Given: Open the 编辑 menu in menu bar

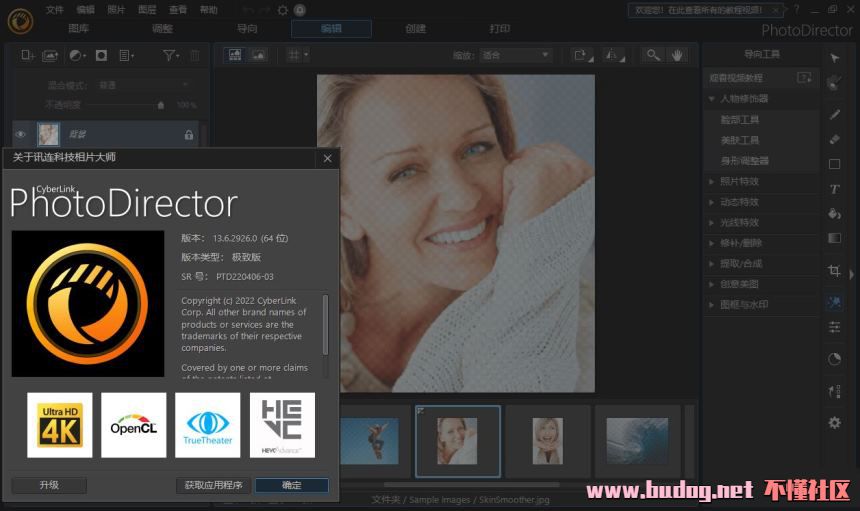Looking at the screenshot, I should coord(85,10).
